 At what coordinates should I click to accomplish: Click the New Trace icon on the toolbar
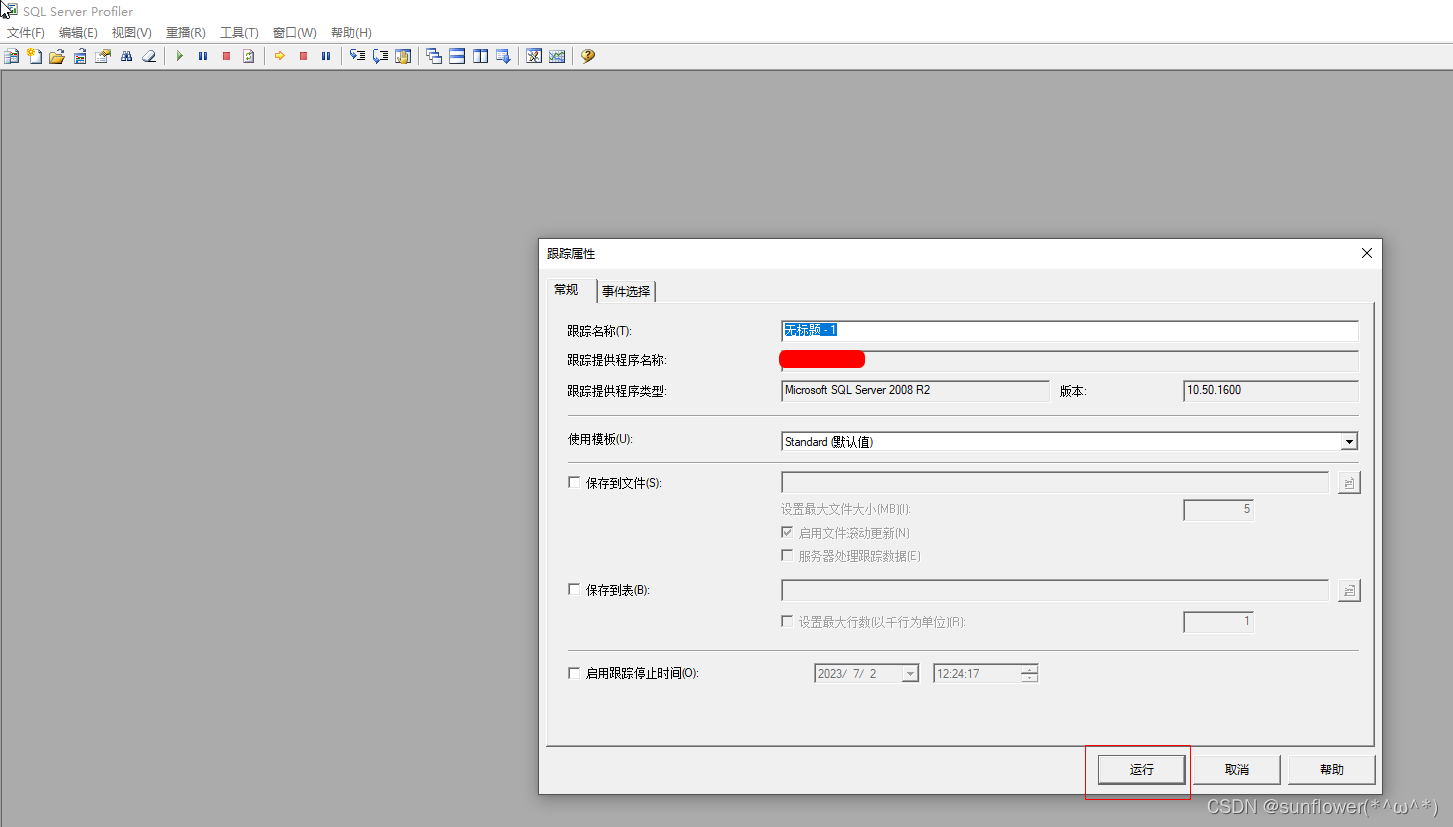tap(12, 55)
